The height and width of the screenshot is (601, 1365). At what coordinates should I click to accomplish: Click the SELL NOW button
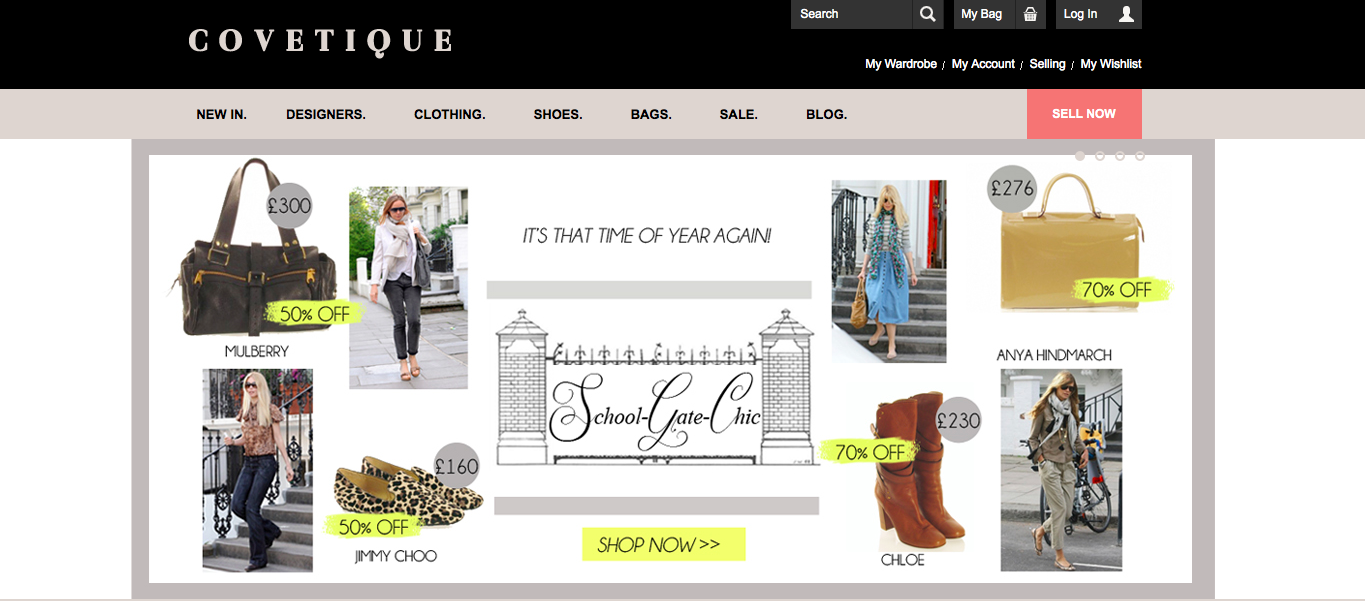(x=1084, y=114)
